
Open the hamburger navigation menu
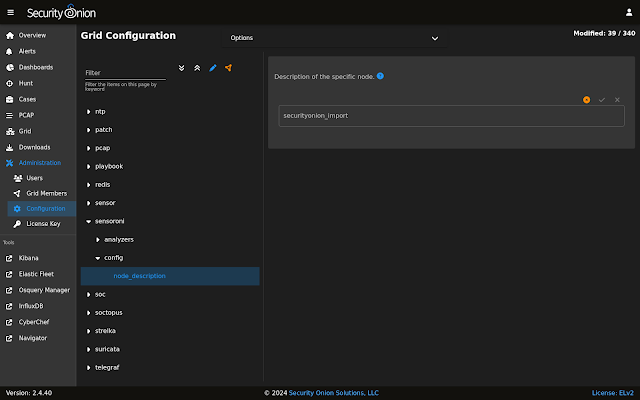coord(11,12)
